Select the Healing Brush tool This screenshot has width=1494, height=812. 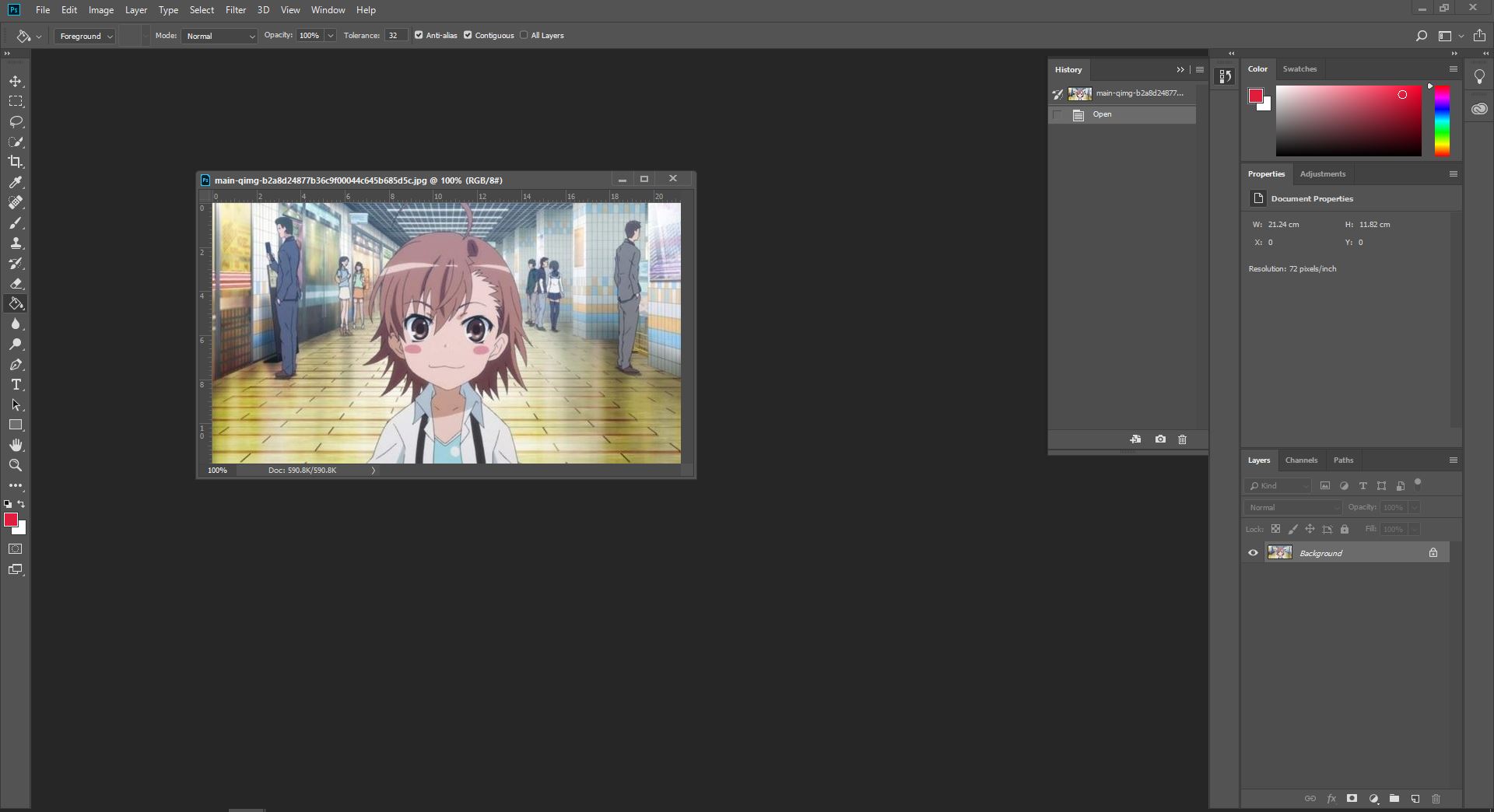pos(16,203)
